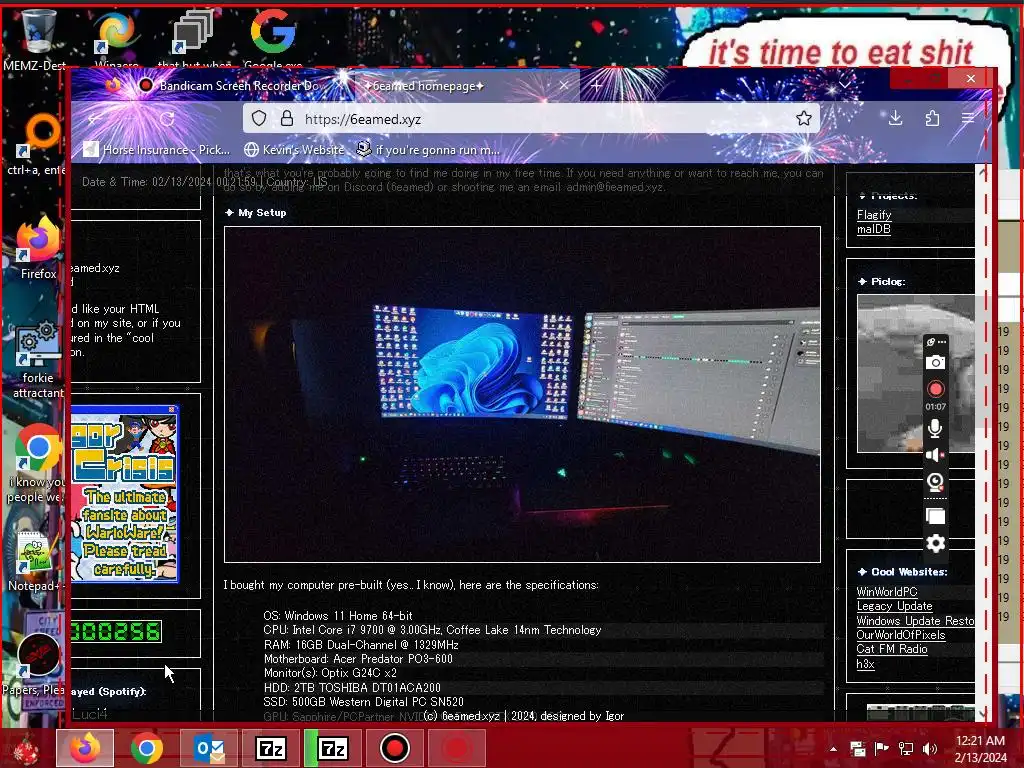
Task: Take a screenshot with the Bandicam camera icon
Action: 935,362
